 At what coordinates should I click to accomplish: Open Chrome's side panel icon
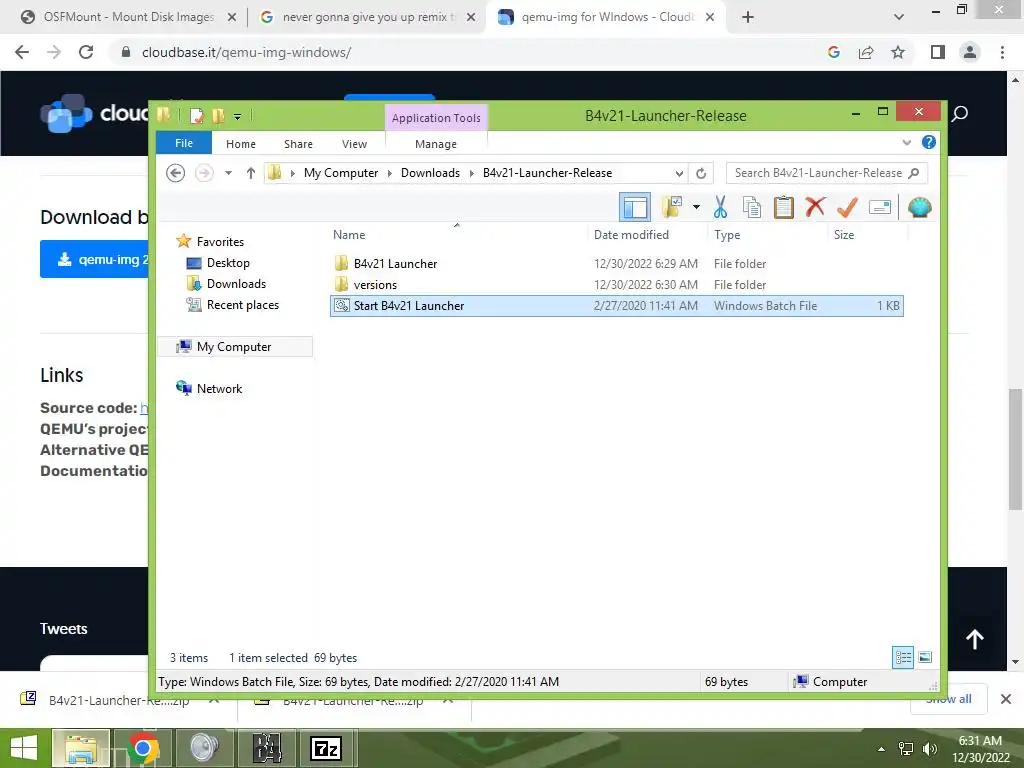coord(938,52)
